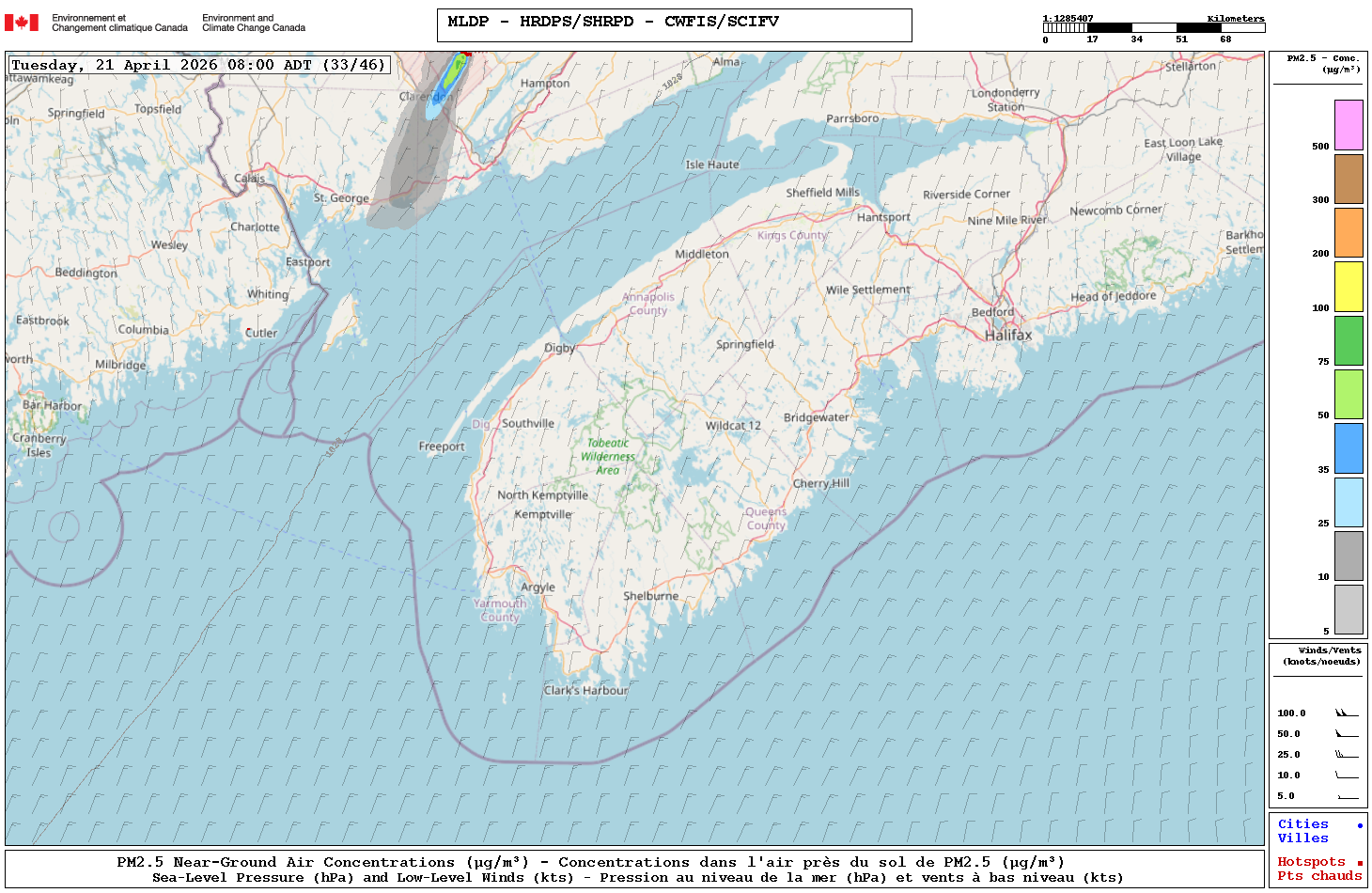
Task: Click the 10.0 knots wind barb symbol
Action: click(1347, 775)
